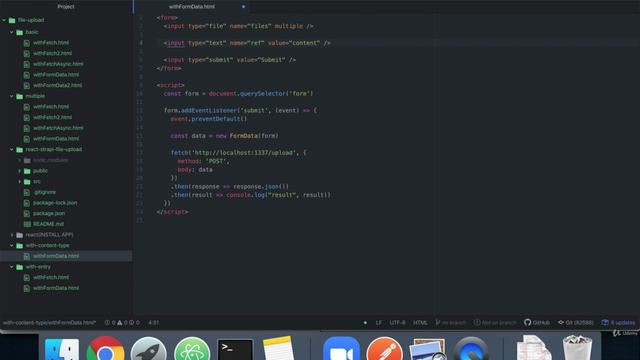Open the Trash in the Dock
Viewport: 640px width, 360px height.
(577, 348)
